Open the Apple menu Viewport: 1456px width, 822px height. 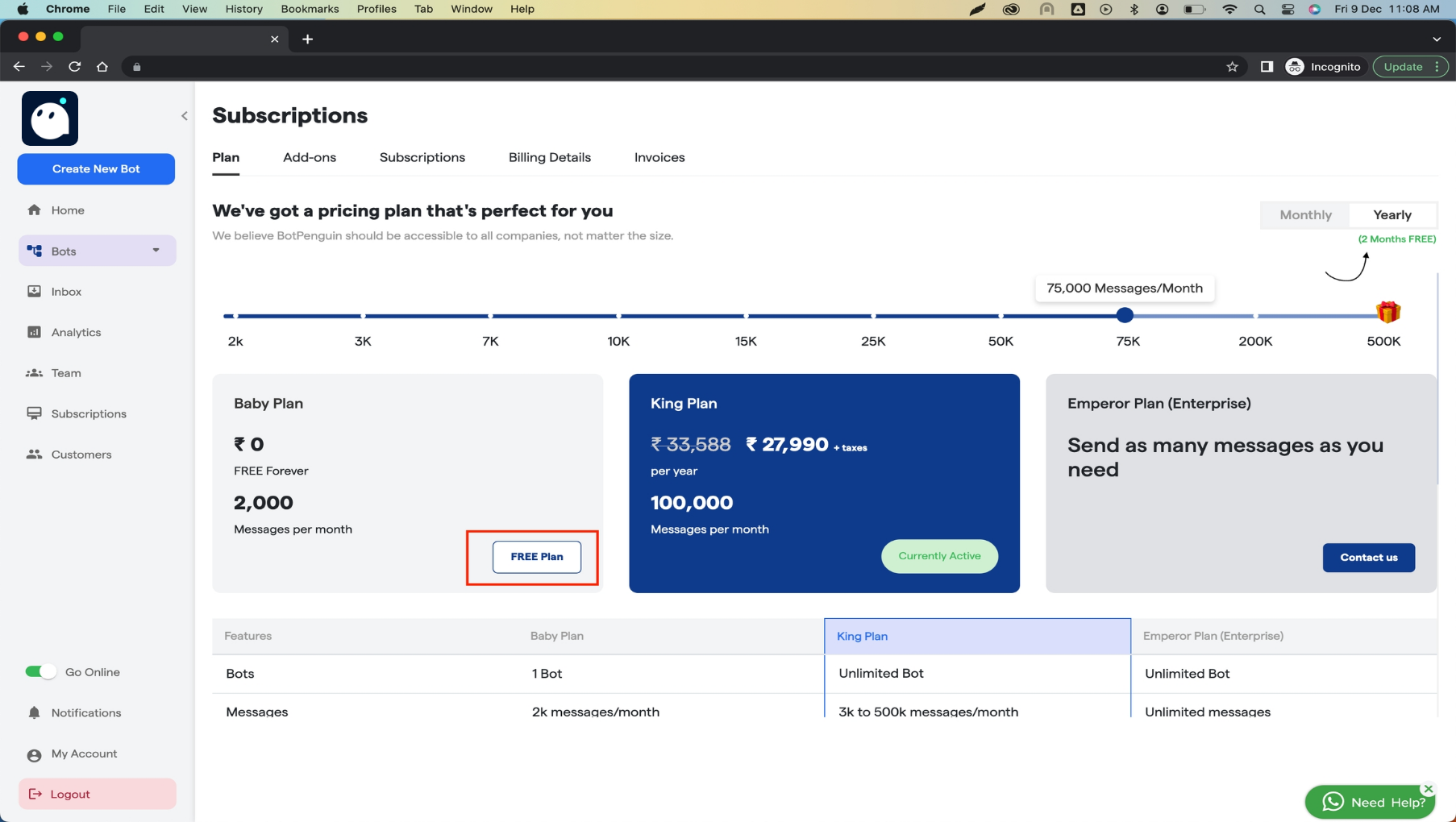coord(23,9)
